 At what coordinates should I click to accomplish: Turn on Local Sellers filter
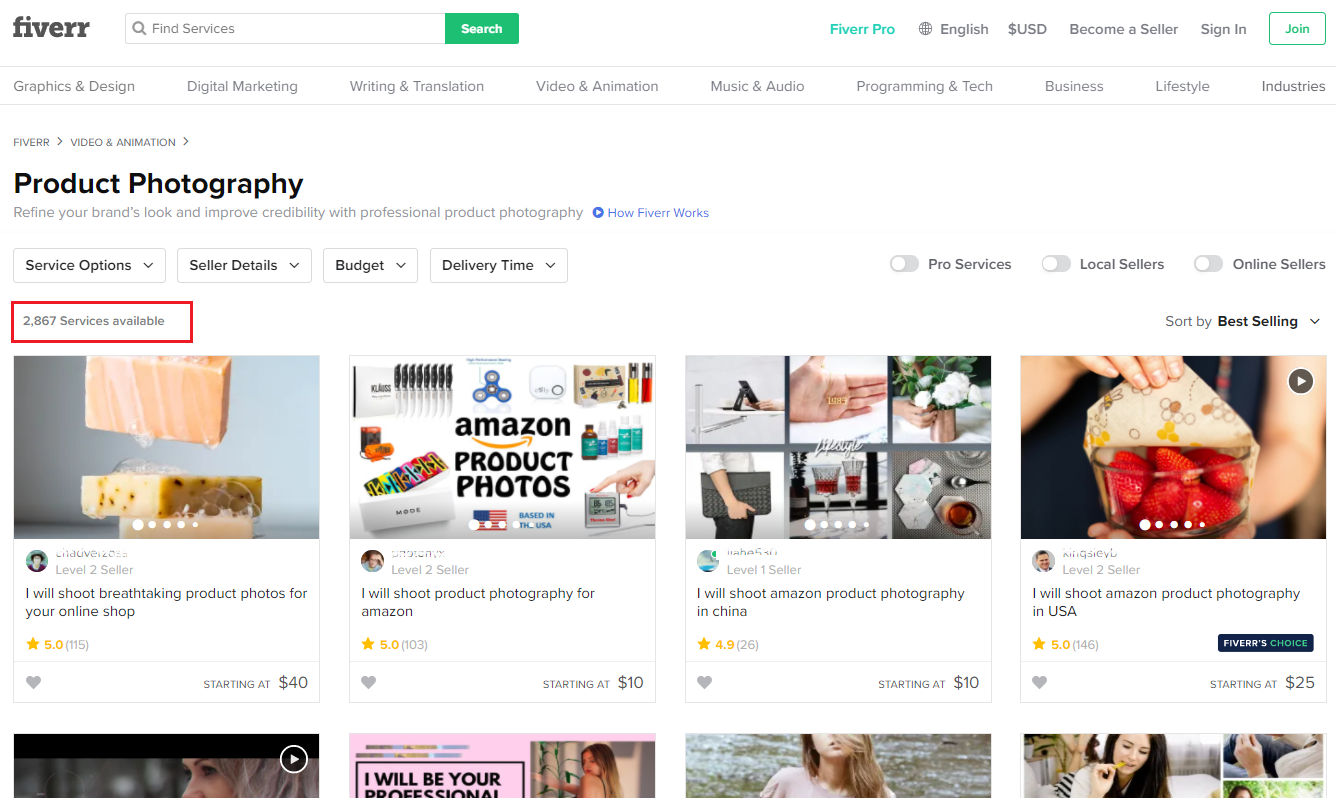[x=1056, y=263]
